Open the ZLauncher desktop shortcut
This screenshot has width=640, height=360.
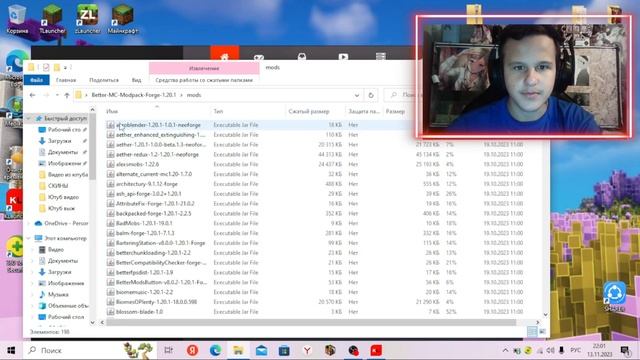click(87, 19)
